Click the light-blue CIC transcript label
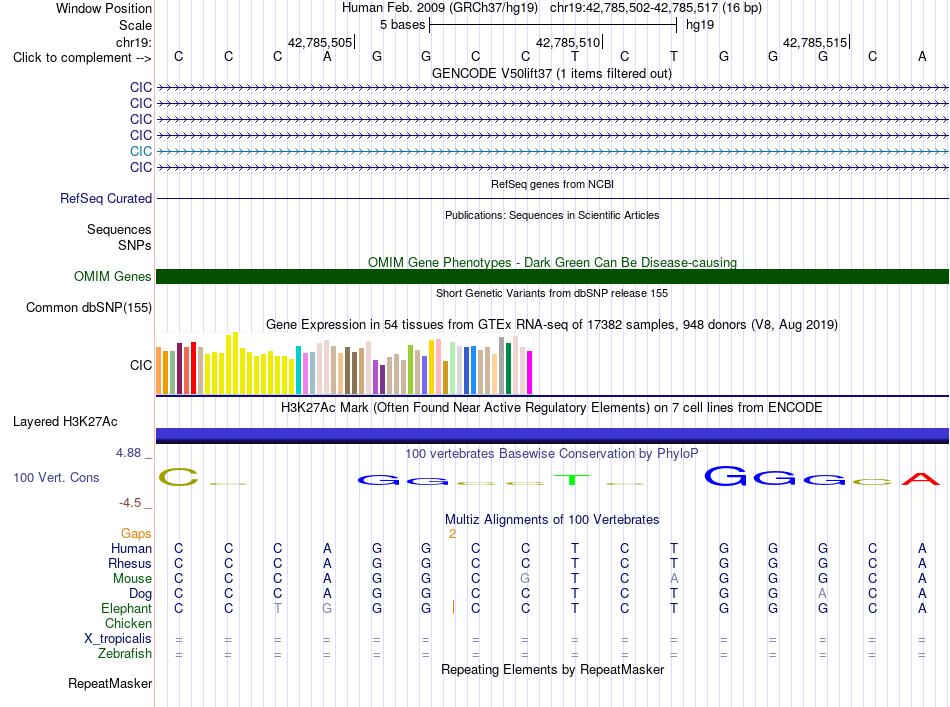Image resolution: width=950 pixels, height=707 pixels. pos(141,151)
